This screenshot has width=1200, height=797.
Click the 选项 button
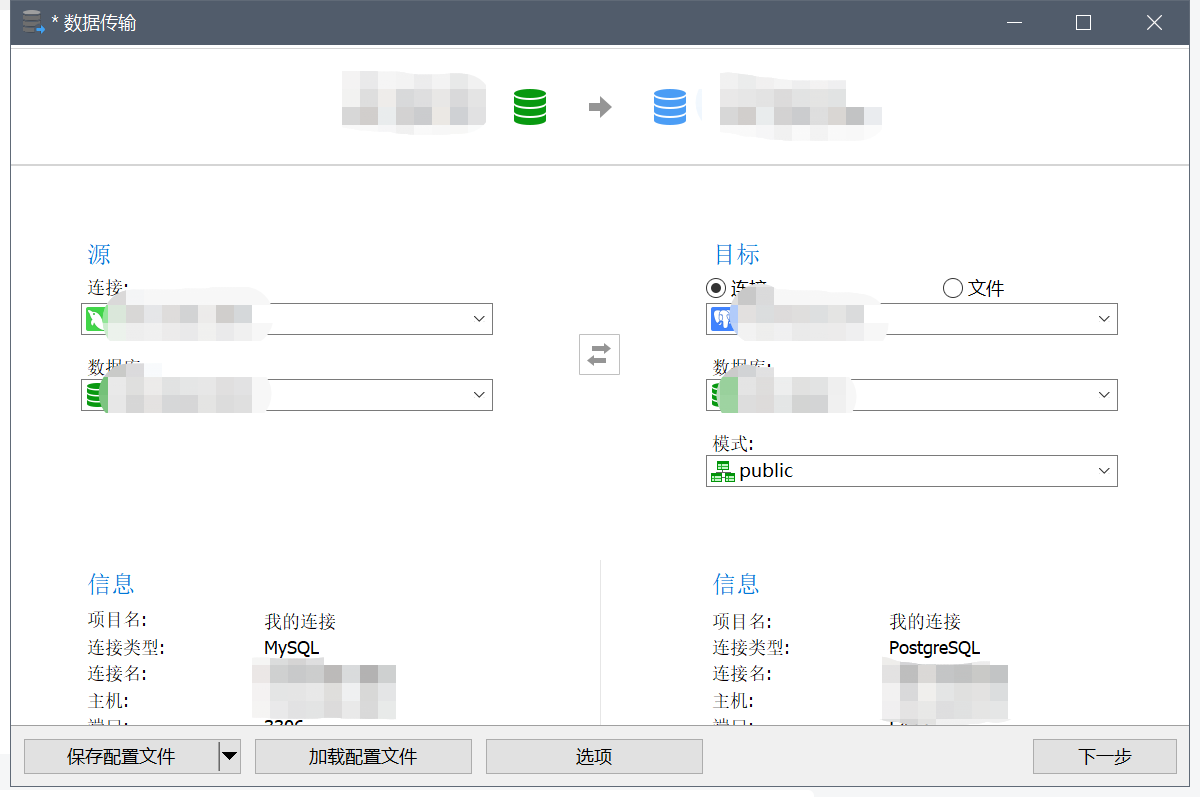tap(594, 756)
